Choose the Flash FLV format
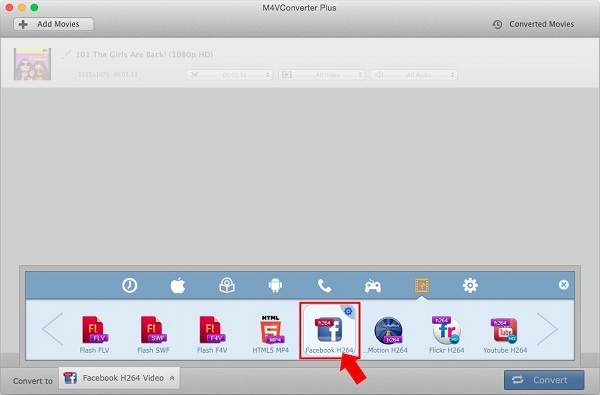 click(95, 334)
